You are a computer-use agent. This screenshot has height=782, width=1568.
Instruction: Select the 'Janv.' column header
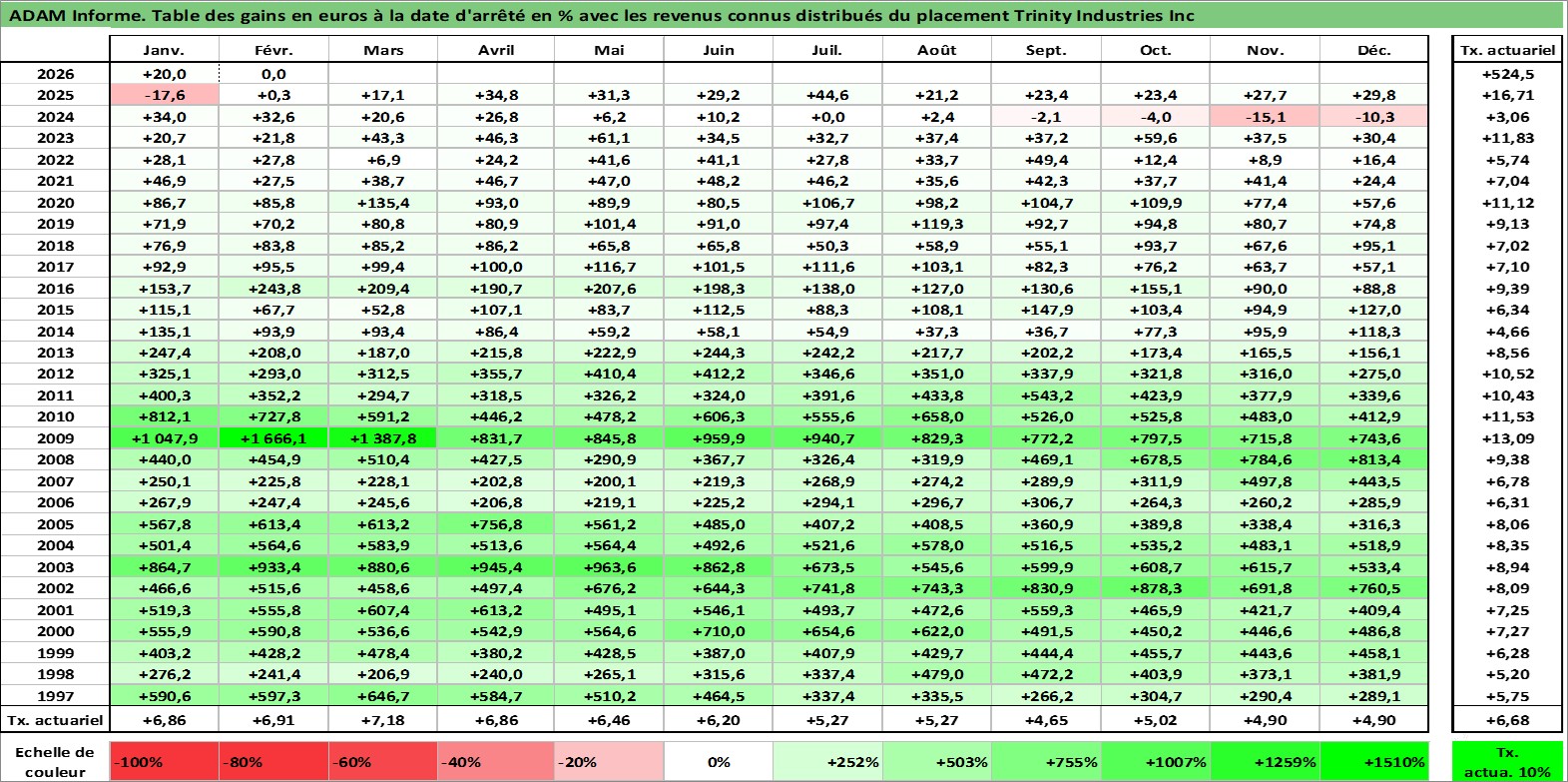pos(164,50)
